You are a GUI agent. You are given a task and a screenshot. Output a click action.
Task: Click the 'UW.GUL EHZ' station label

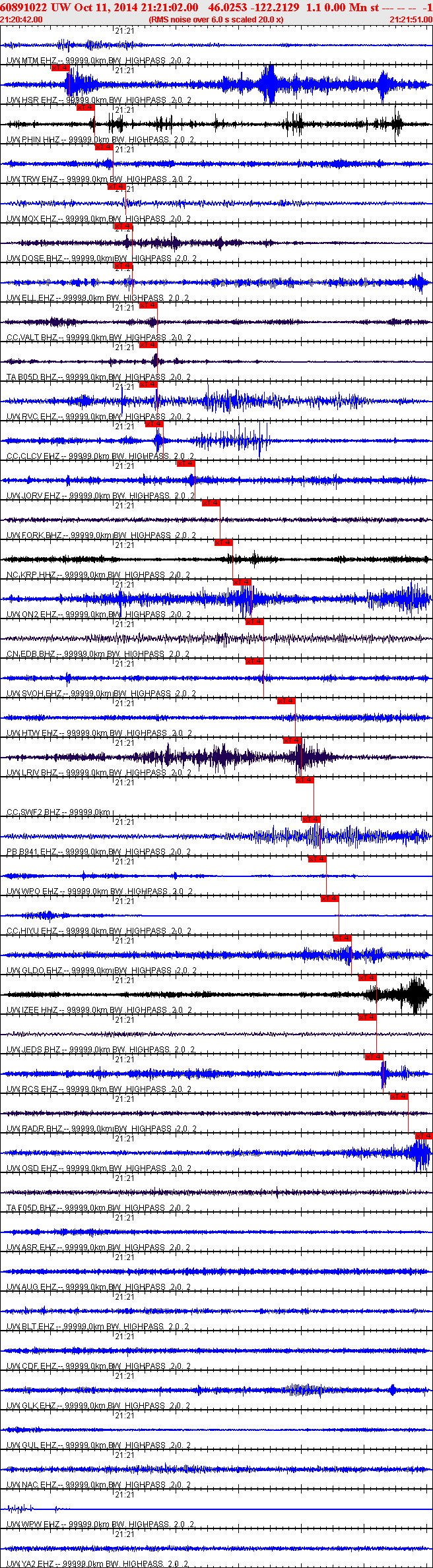[32, 1445]
